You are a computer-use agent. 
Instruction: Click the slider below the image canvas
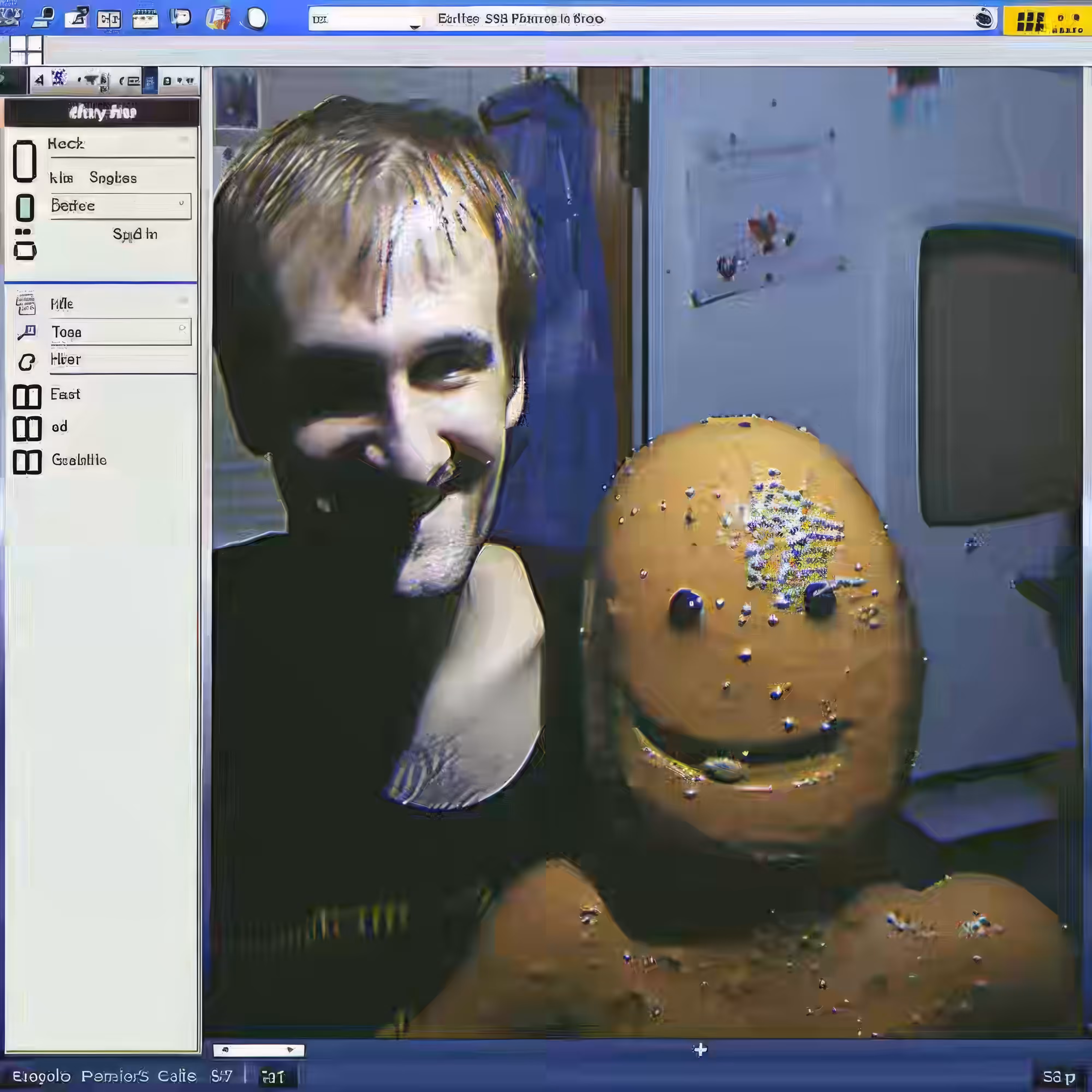pos(259,1050)
